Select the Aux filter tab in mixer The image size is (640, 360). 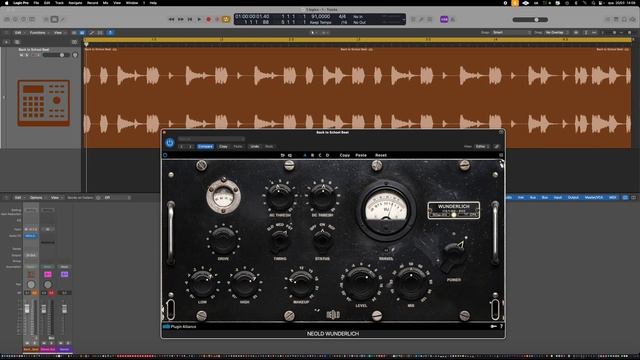pos(533,198)
